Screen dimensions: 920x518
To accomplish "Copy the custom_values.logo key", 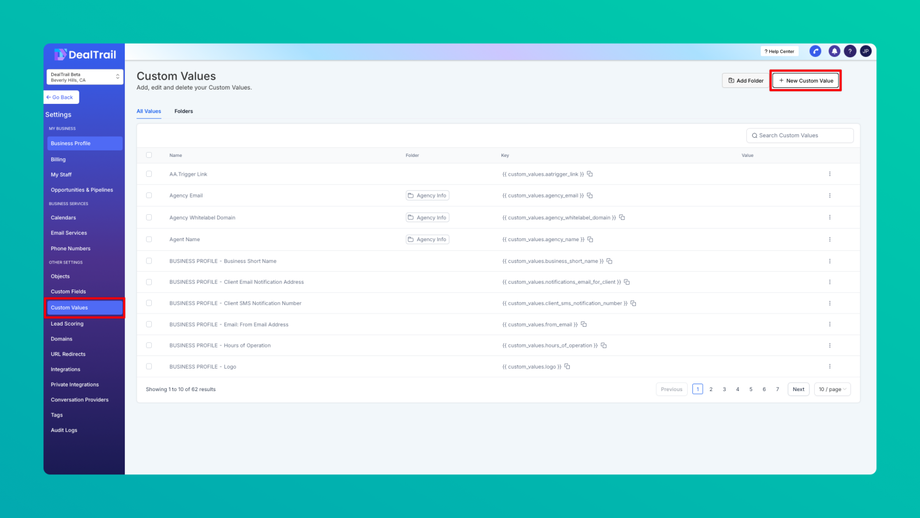I will coord(567,366).
